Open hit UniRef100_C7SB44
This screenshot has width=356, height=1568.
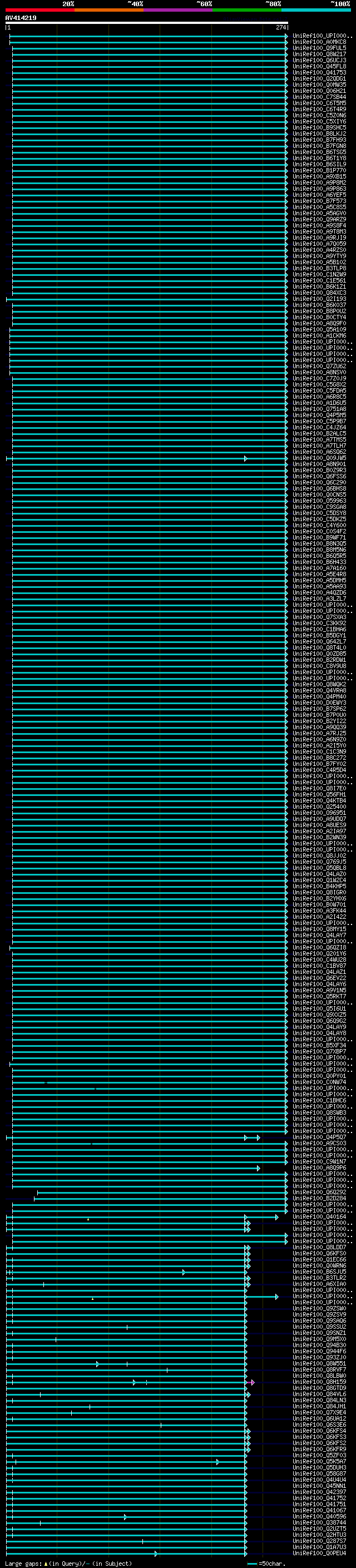(x=319, y=97)
